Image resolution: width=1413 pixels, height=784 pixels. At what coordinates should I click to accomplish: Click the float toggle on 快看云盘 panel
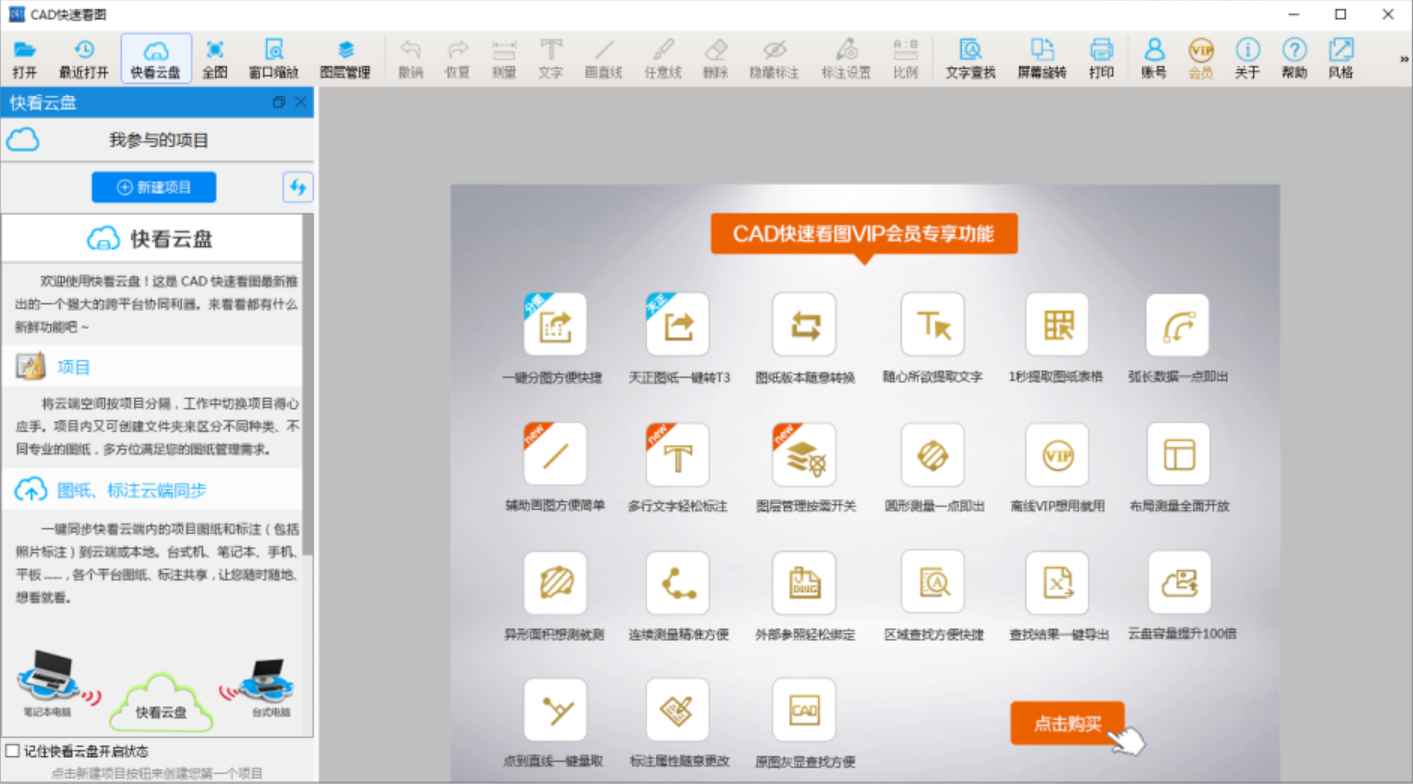point(280,102)
